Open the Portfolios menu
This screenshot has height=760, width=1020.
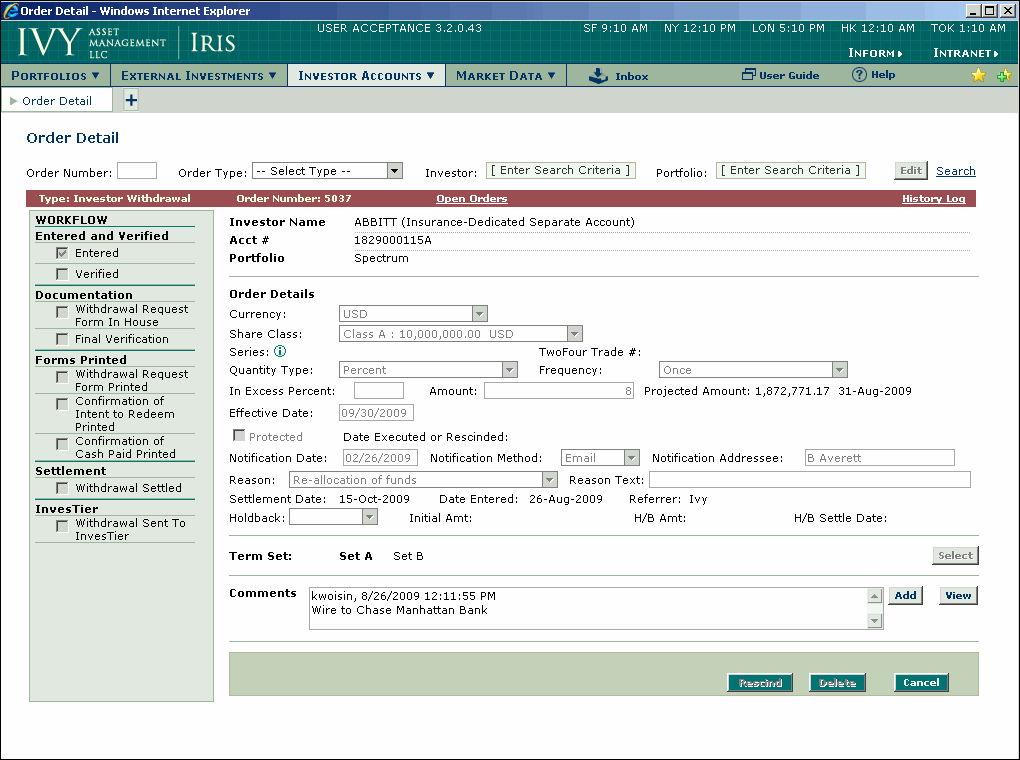pyautogui.click(x=55, y=75)
